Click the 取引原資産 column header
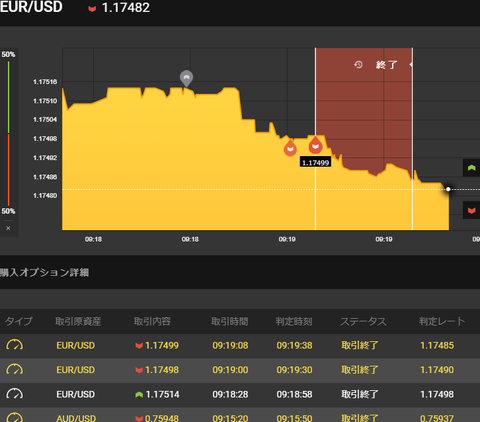The height and width of the screenshot is (422, 480). (x=78, y=321)
